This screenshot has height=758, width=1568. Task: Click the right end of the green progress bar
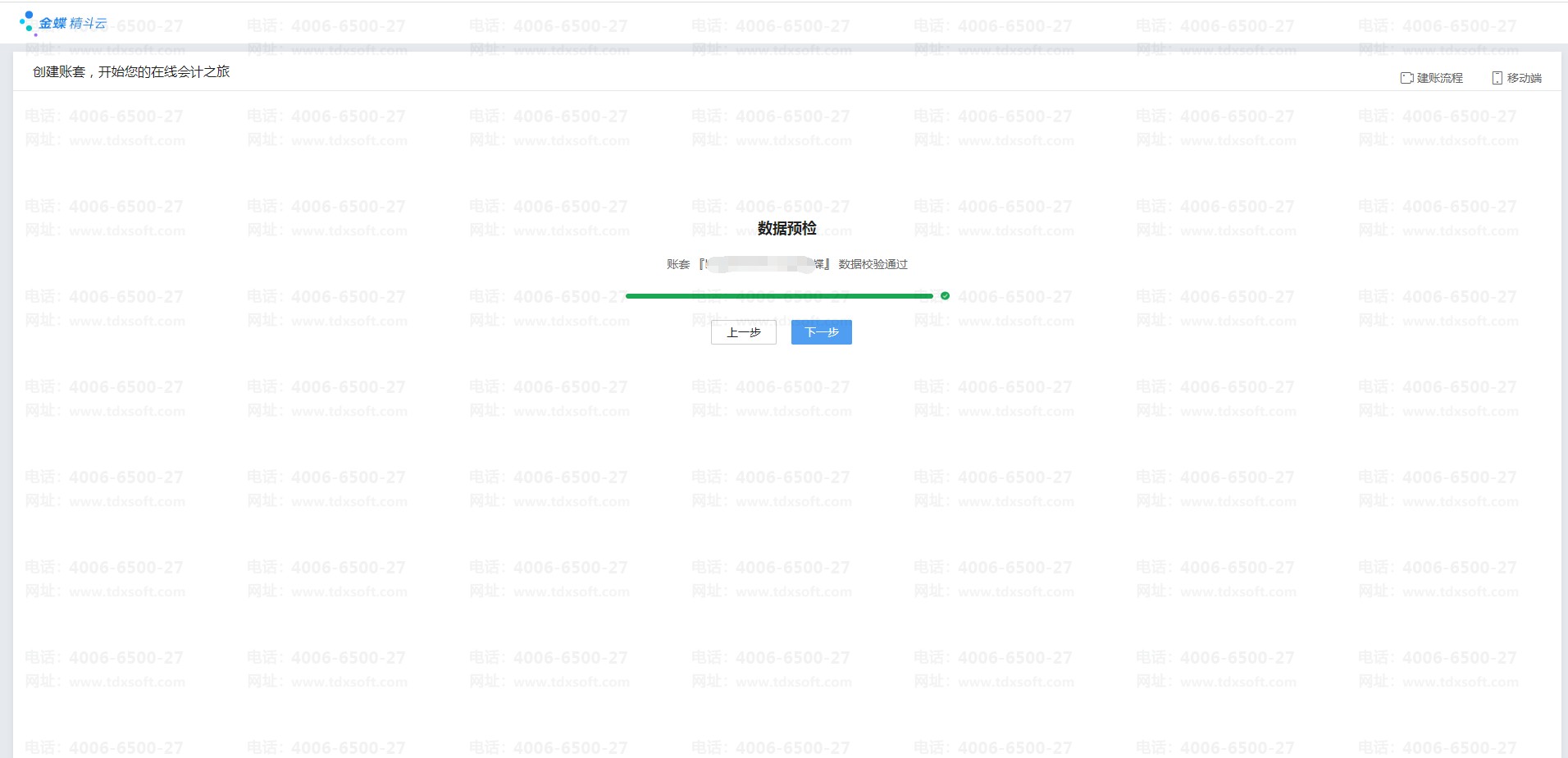click(x=929, y=296)
